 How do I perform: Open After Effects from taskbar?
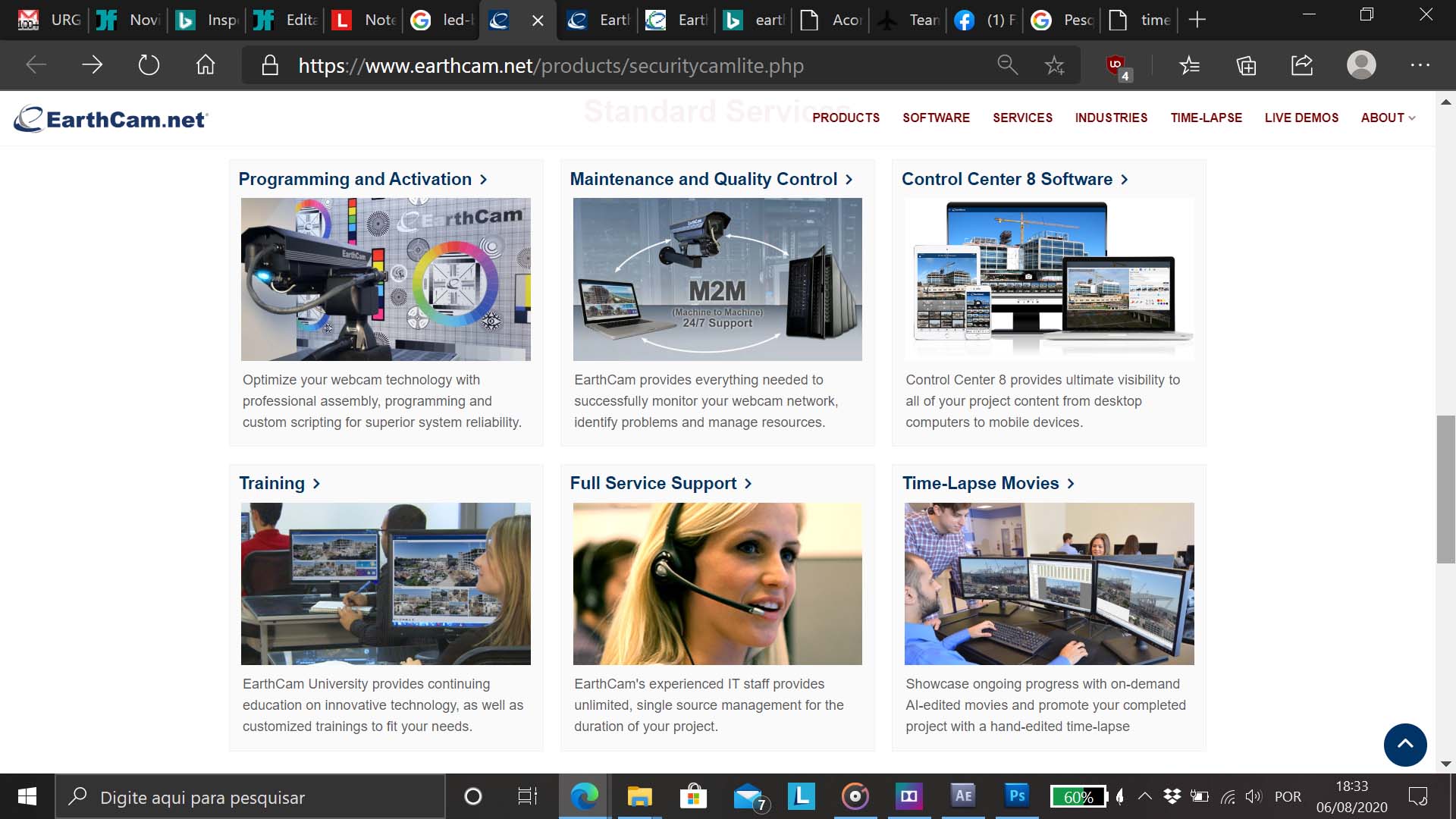point(962,795)
